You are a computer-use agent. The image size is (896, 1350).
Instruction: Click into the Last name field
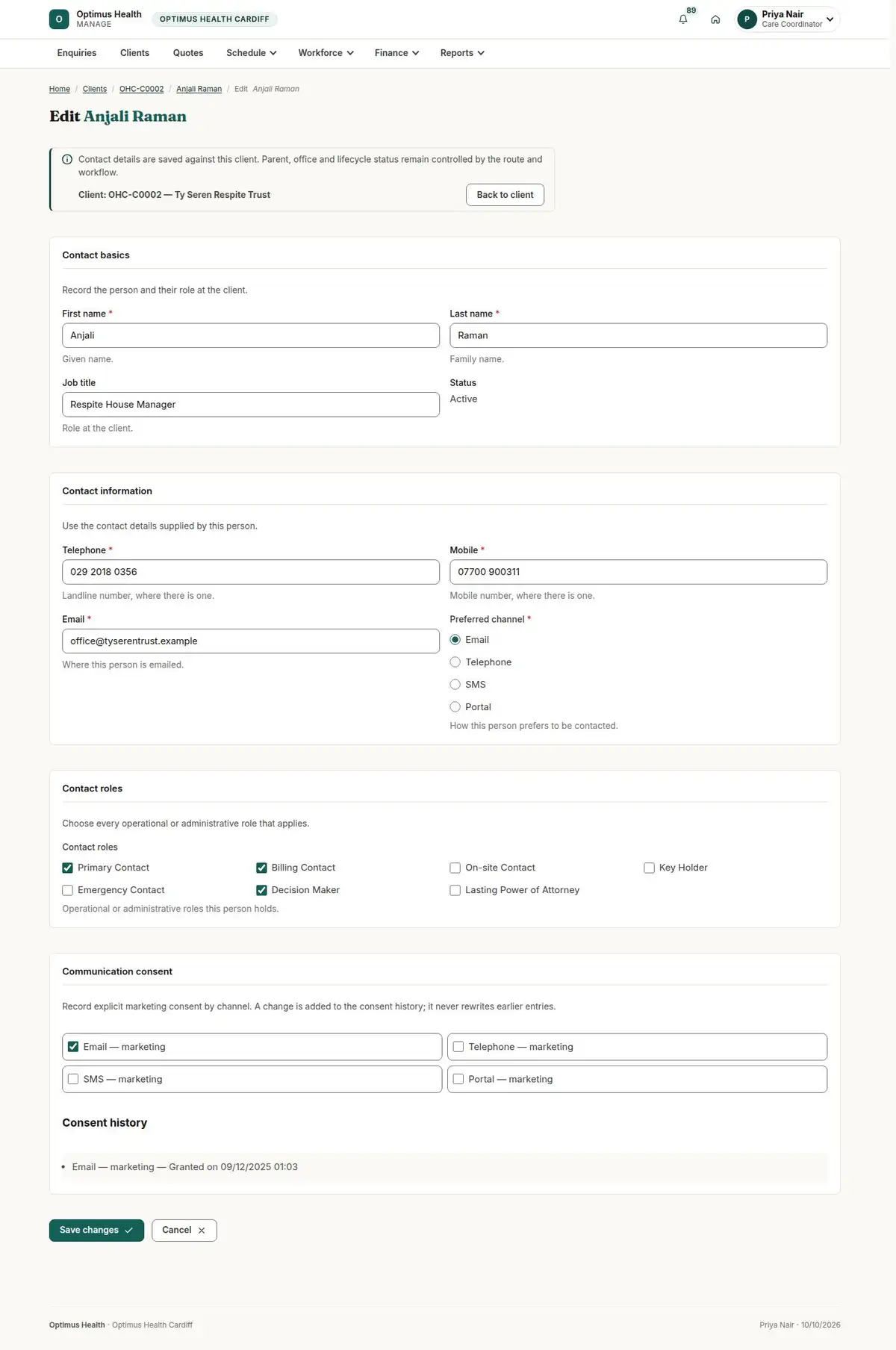point(638,335)
